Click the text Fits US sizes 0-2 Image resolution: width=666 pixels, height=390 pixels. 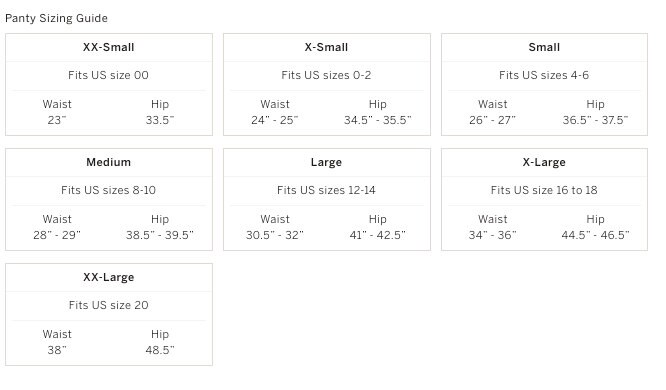coord(326,75)
